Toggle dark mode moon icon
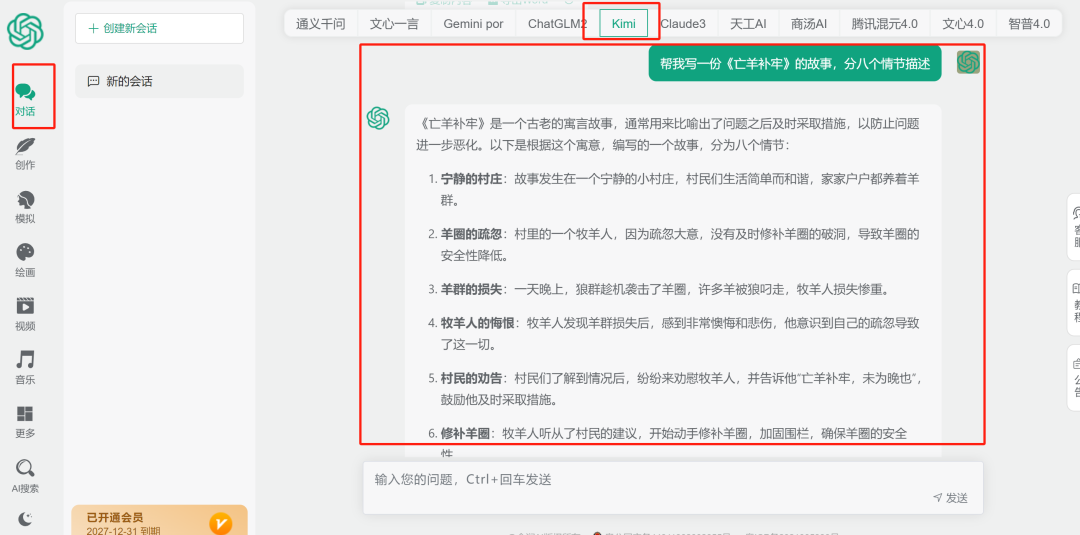The height and width of the screenshot is (535, 1080). click(x=25, y=518)
